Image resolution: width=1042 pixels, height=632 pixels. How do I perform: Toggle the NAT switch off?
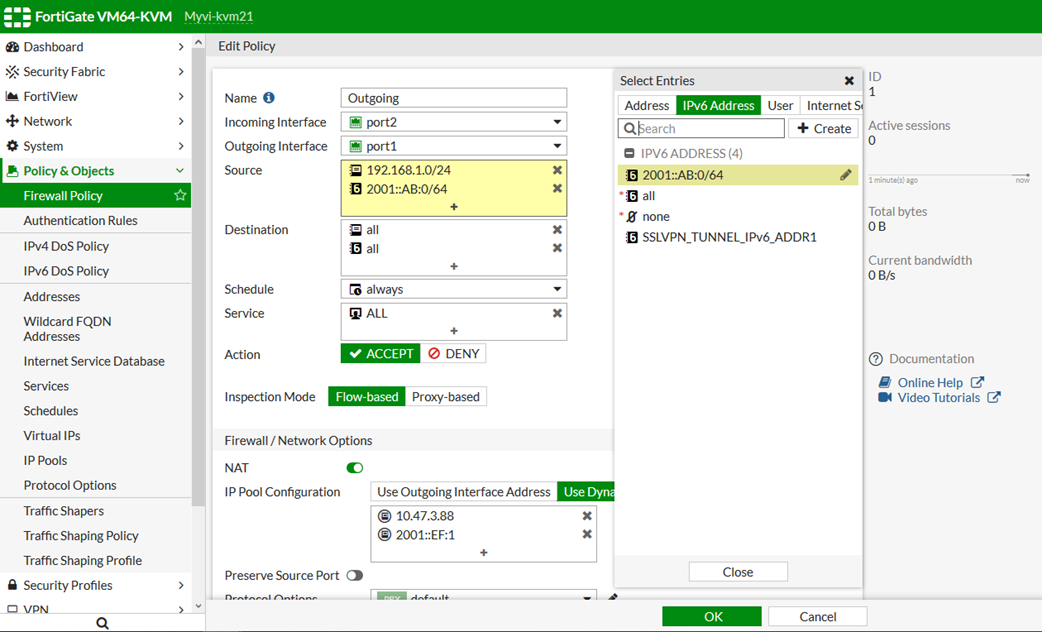point(354,468)
